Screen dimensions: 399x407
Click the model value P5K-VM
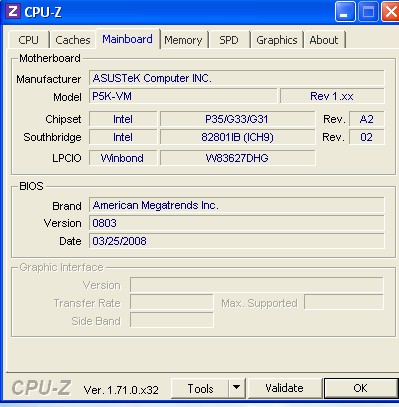click(183, 96)
